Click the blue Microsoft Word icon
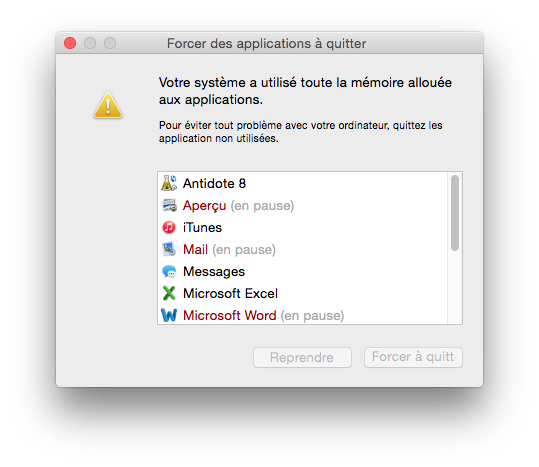539x467 pixels. 169,315
